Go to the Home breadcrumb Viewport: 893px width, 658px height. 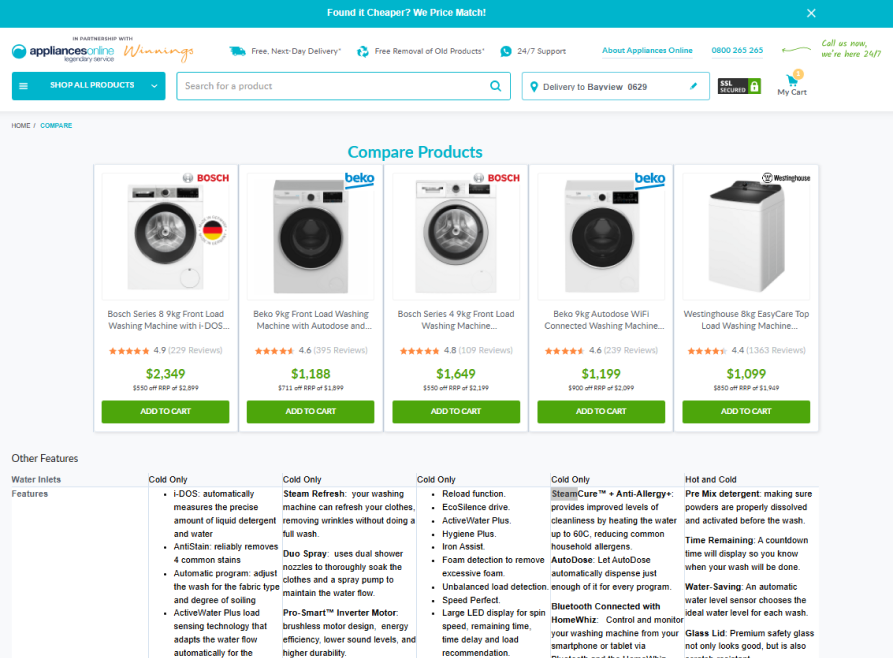pos(21,125)
